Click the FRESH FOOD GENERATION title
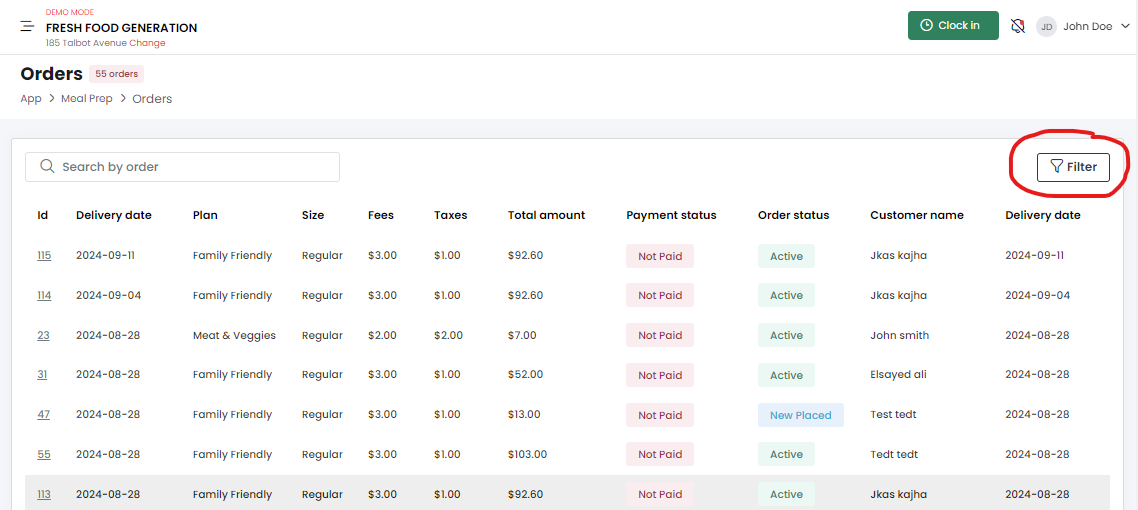Viewport: 1138px width, 510px height. pyautogui.click(x=121, y=28)
